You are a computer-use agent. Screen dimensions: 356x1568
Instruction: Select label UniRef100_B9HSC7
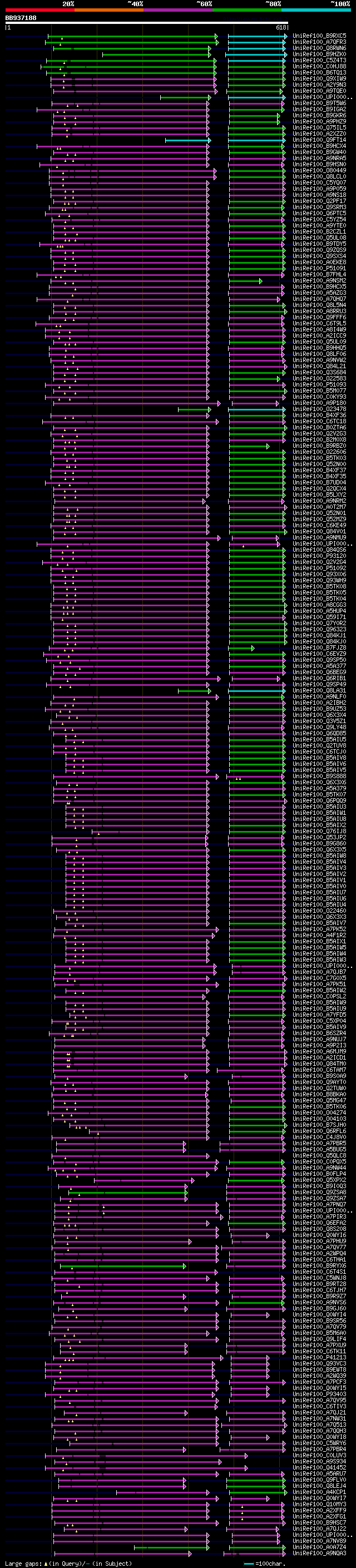point(319,1522)
